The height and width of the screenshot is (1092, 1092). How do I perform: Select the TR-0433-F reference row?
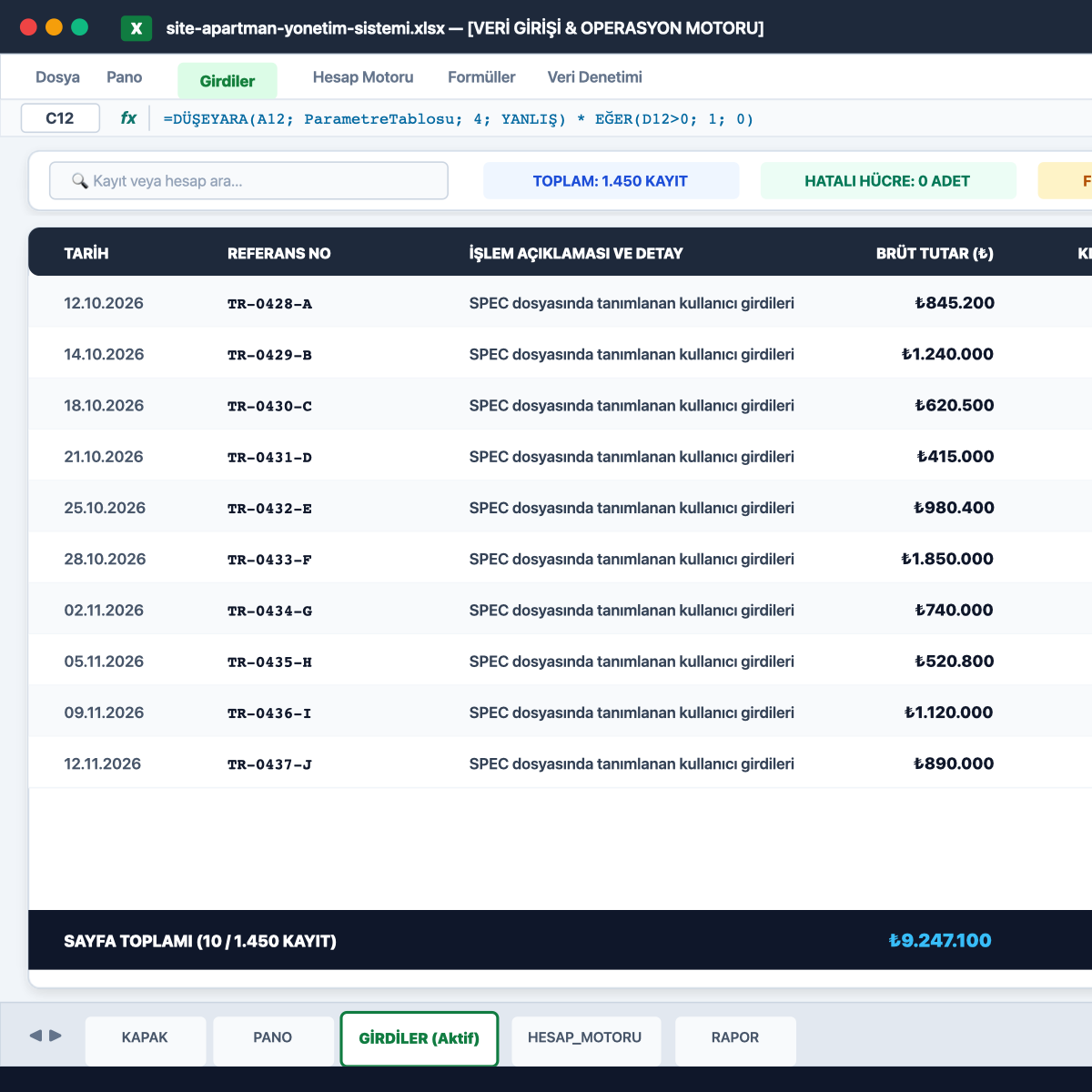click(x=561, y=559)
